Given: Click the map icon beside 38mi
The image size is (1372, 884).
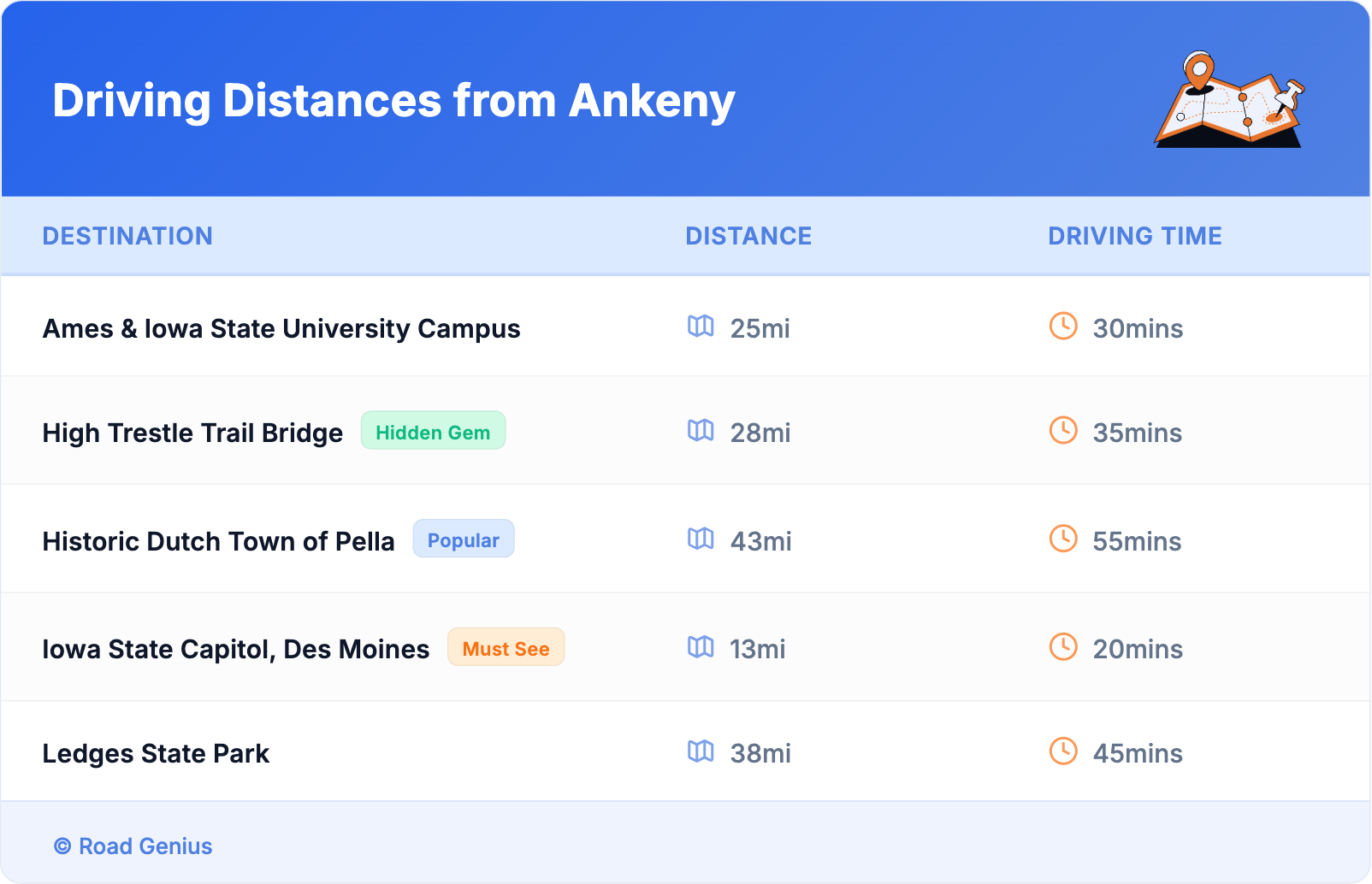Looking at the screenshot, I should tap(701, 751).
